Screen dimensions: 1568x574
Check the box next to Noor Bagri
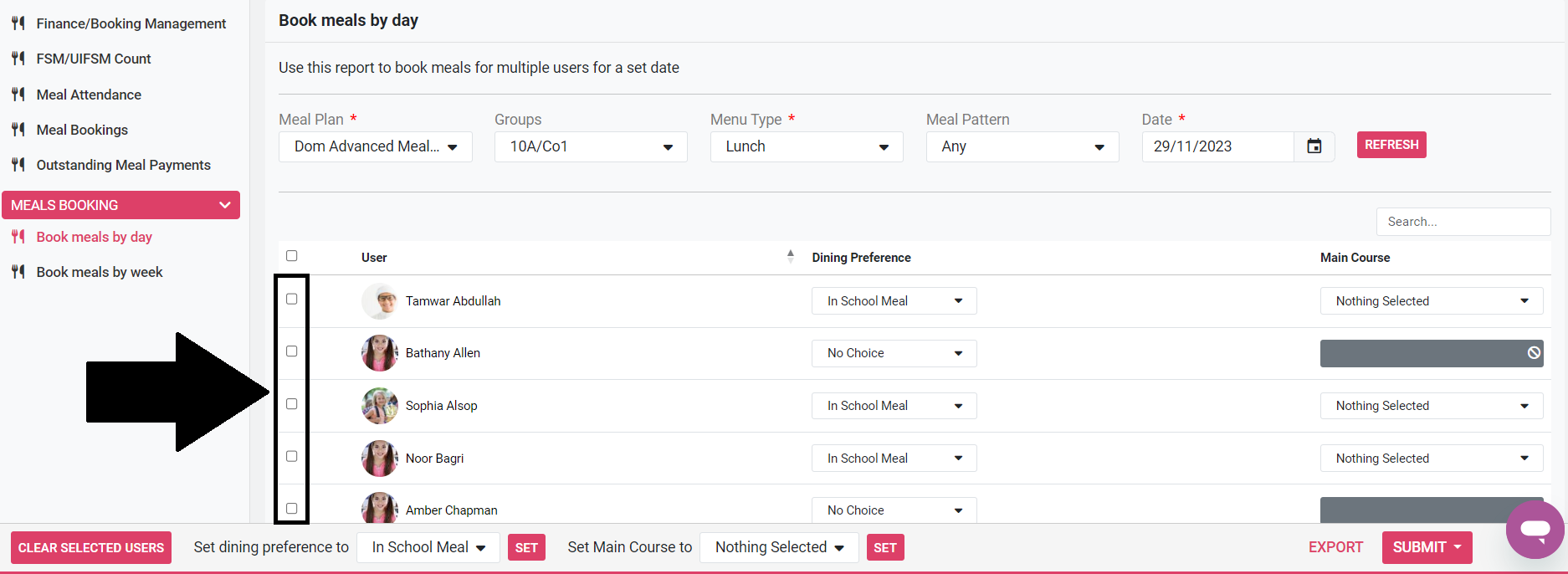click(292, 456)
